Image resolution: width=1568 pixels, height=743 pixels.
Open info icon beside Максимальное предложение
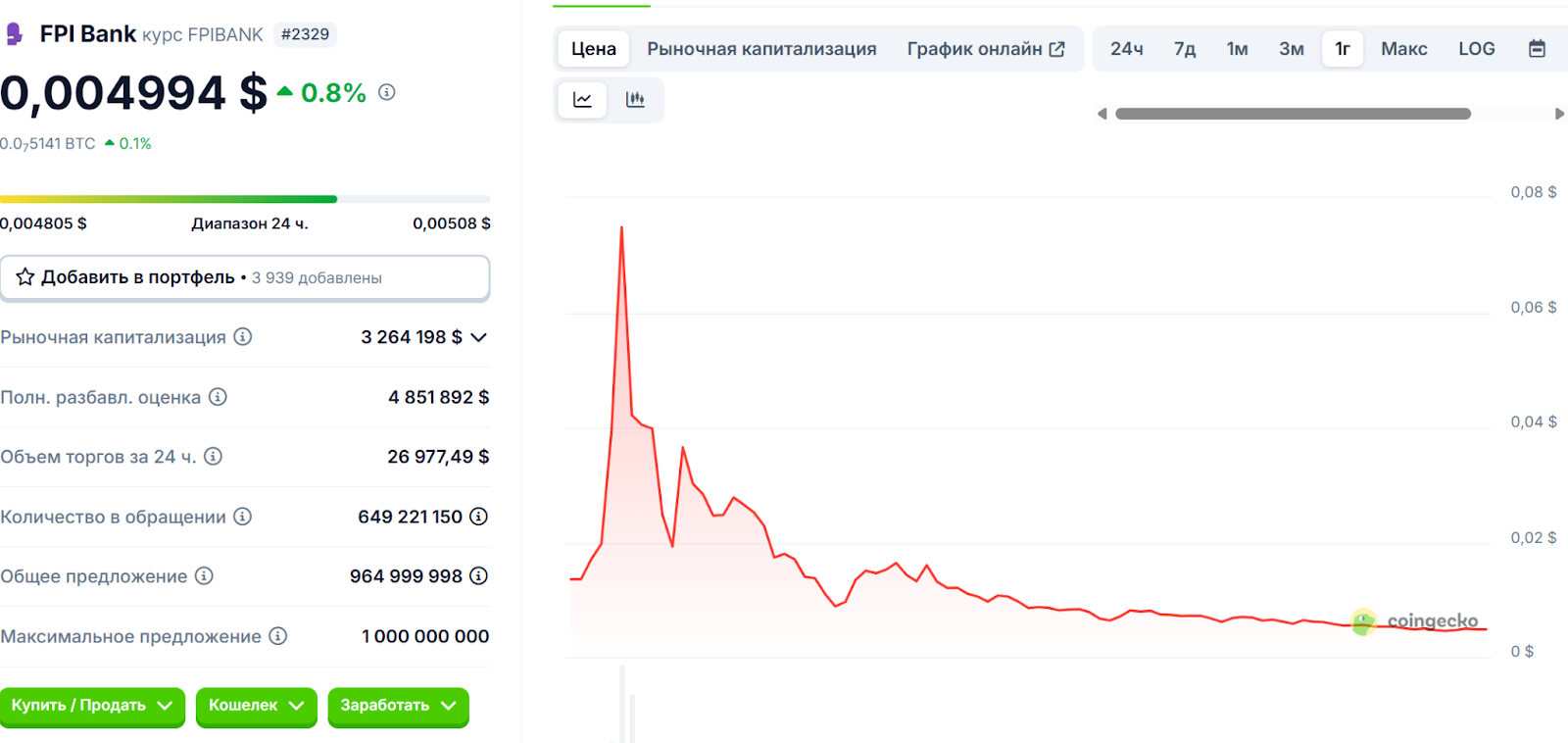coord(278,636)
